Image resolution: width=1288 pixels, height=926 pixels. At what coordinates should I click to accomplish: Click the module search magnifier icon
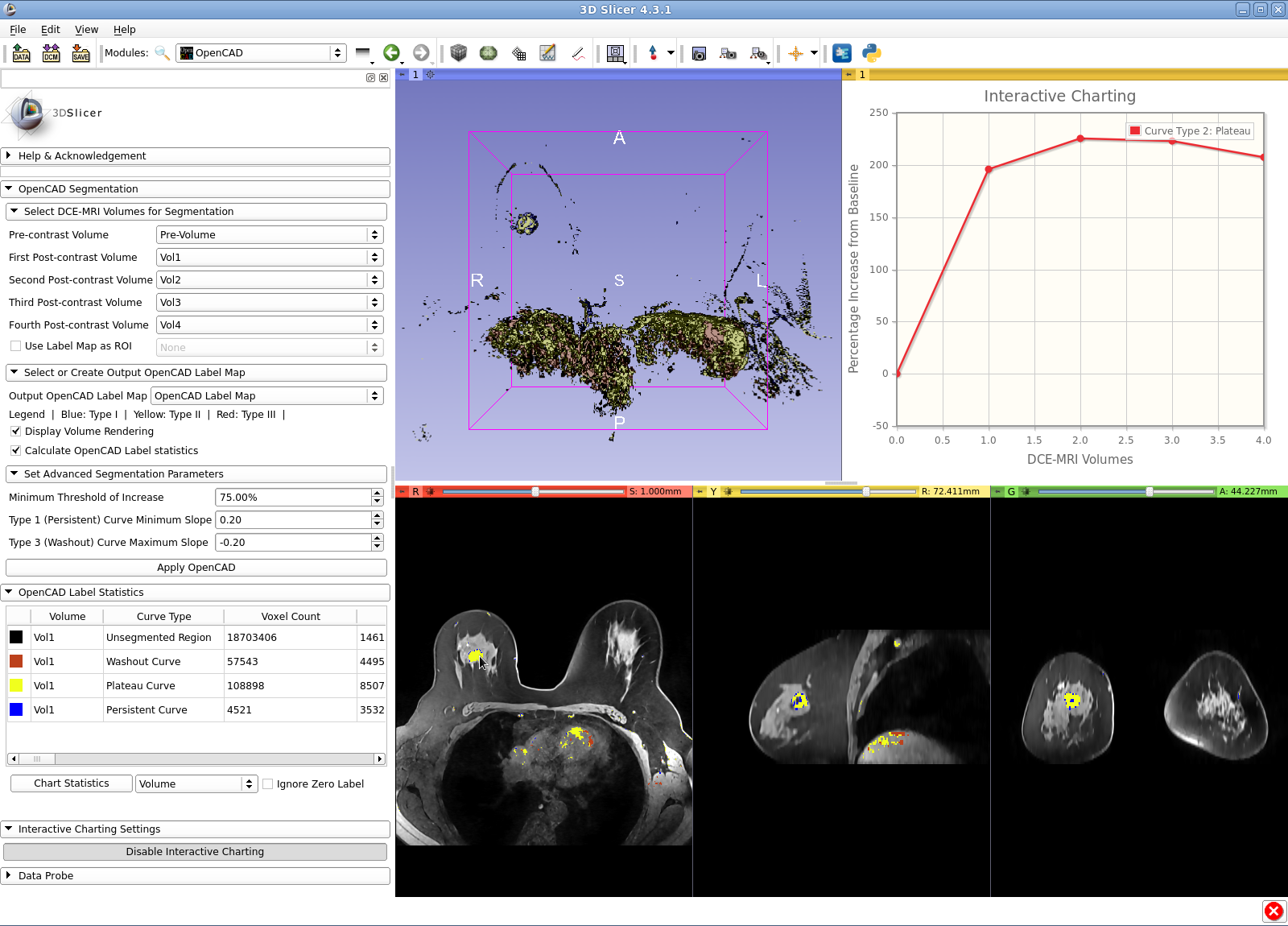coord(162,53)
